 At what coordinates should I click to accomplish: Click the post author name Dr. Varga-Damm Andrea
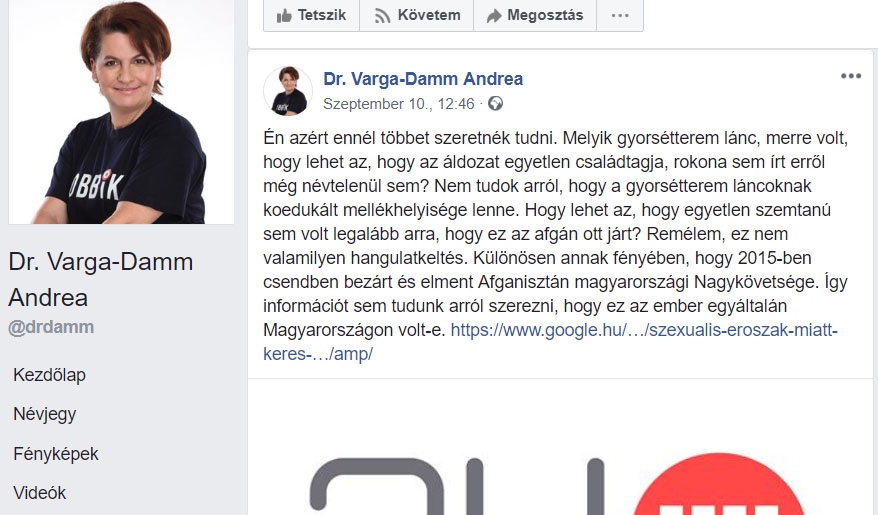pyautogui.click(x=423, y=79)
